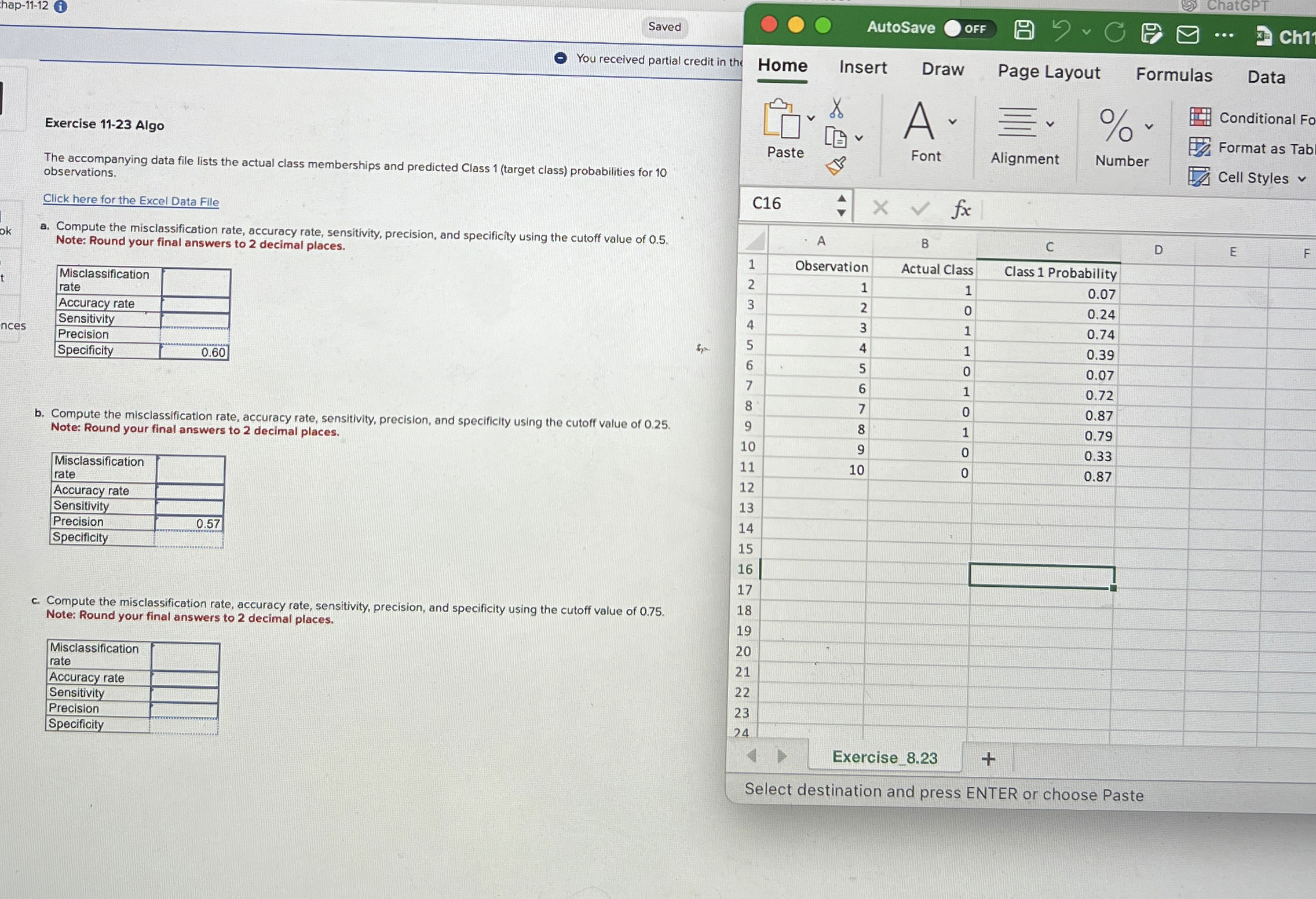Screen dimensions: 1316x899
Task: Click the cell containing 0.74
Action: [x=1046, y=334]
